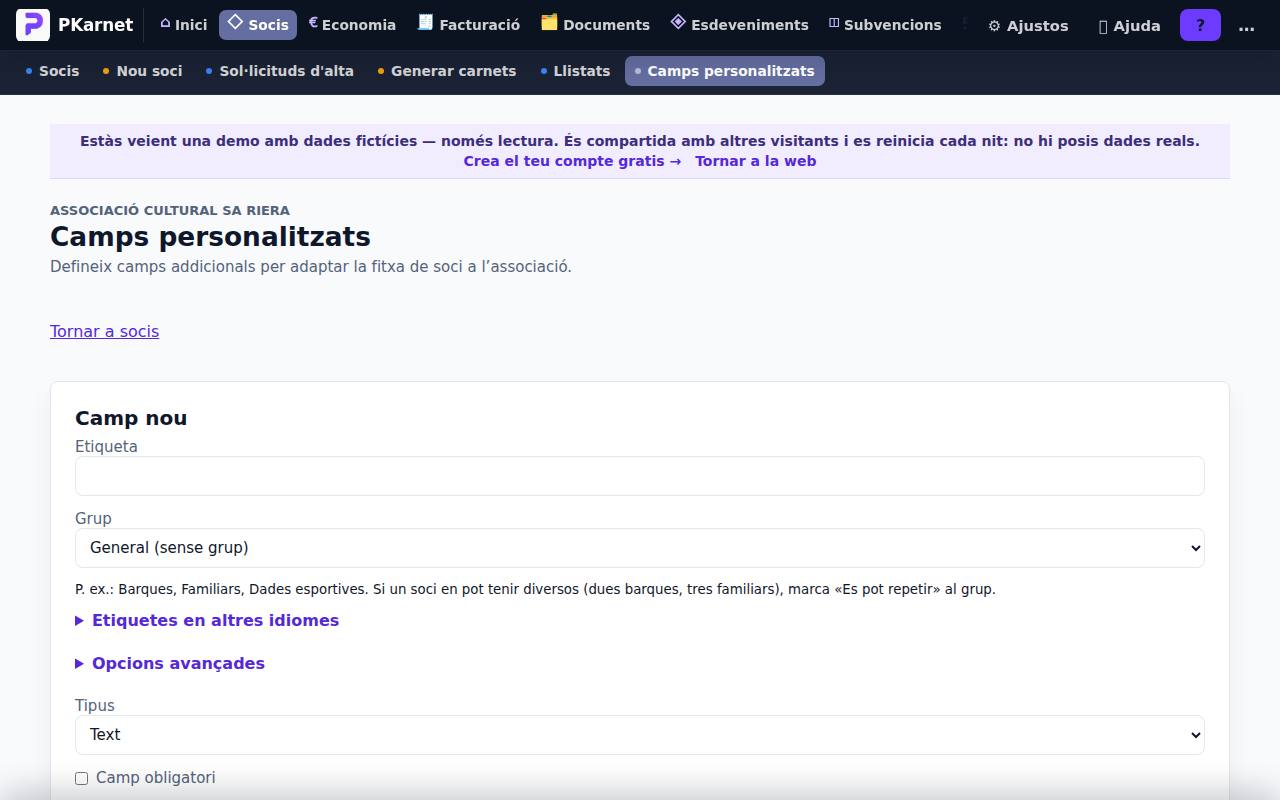Switch to Sol·licituds d'alta tab

pyautogui.click(x=280, y=71)
